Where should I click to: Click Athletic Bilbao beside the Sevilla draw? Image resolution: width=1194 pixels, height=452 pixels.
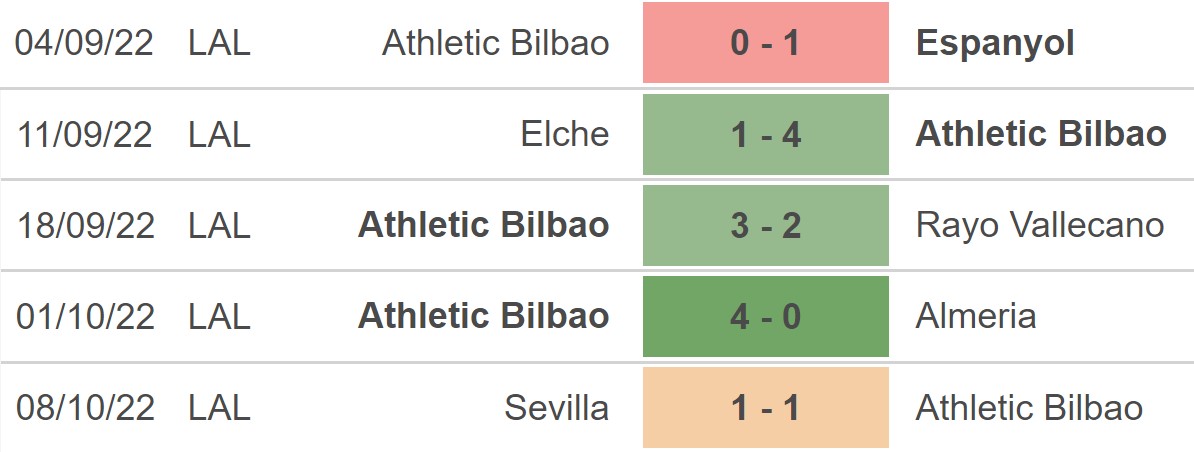[1029, 407]
